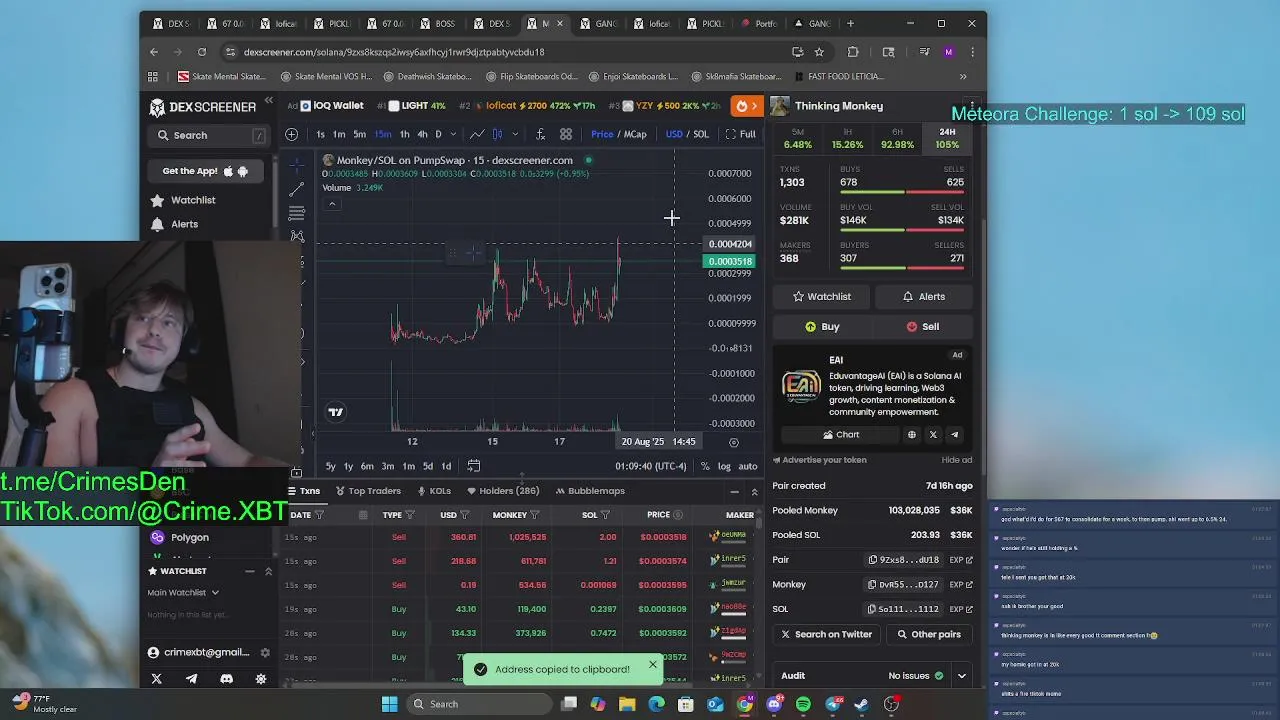1280x720 pixels.
Task: Toggle log scale on chart
Action: [x=724, y=466]
